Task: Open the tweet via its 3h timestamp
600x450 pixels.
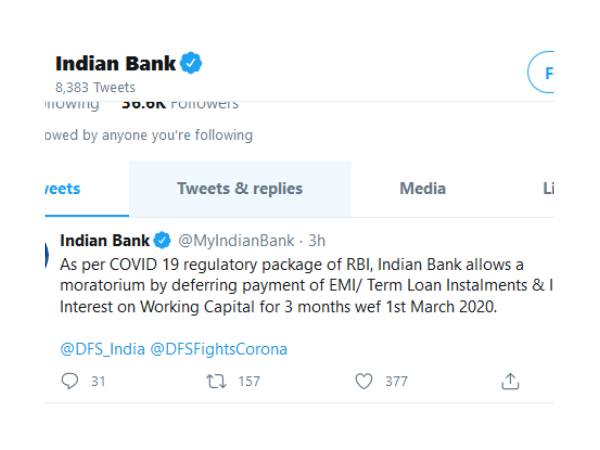Action: coord(317,240)
